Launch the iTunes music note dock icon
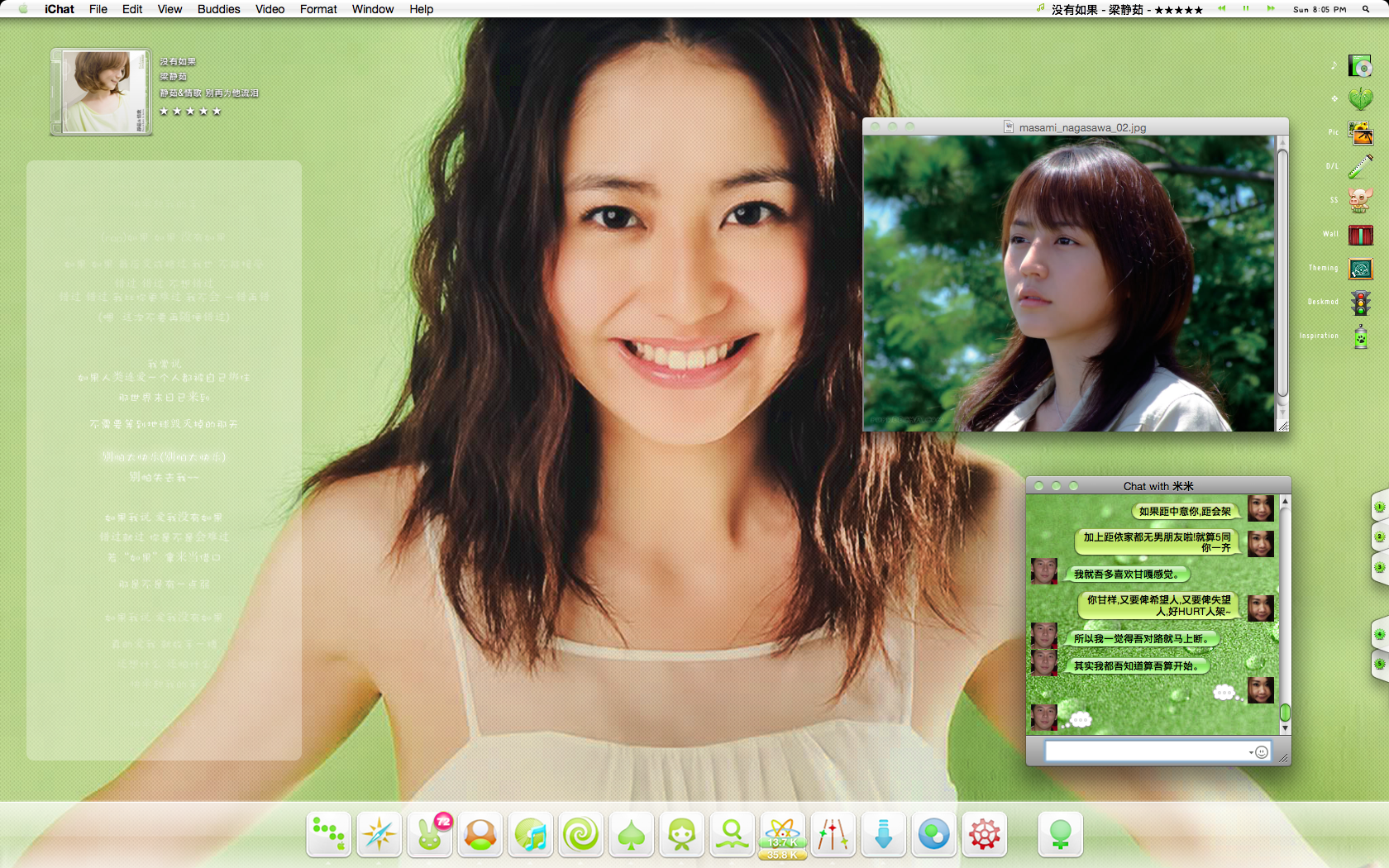The width and height of the screenshot is (1389, 868). pyautogui.click(x=531, y=834)
